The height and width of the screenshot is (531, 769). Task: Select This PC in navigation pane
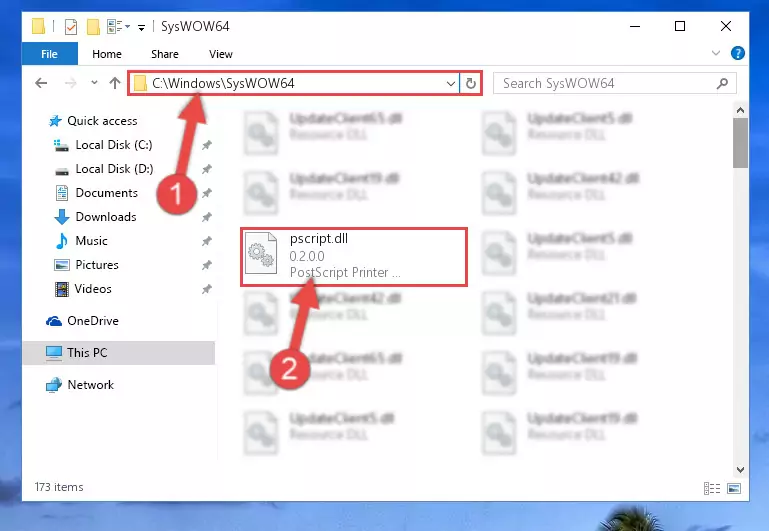coord(118,353)
